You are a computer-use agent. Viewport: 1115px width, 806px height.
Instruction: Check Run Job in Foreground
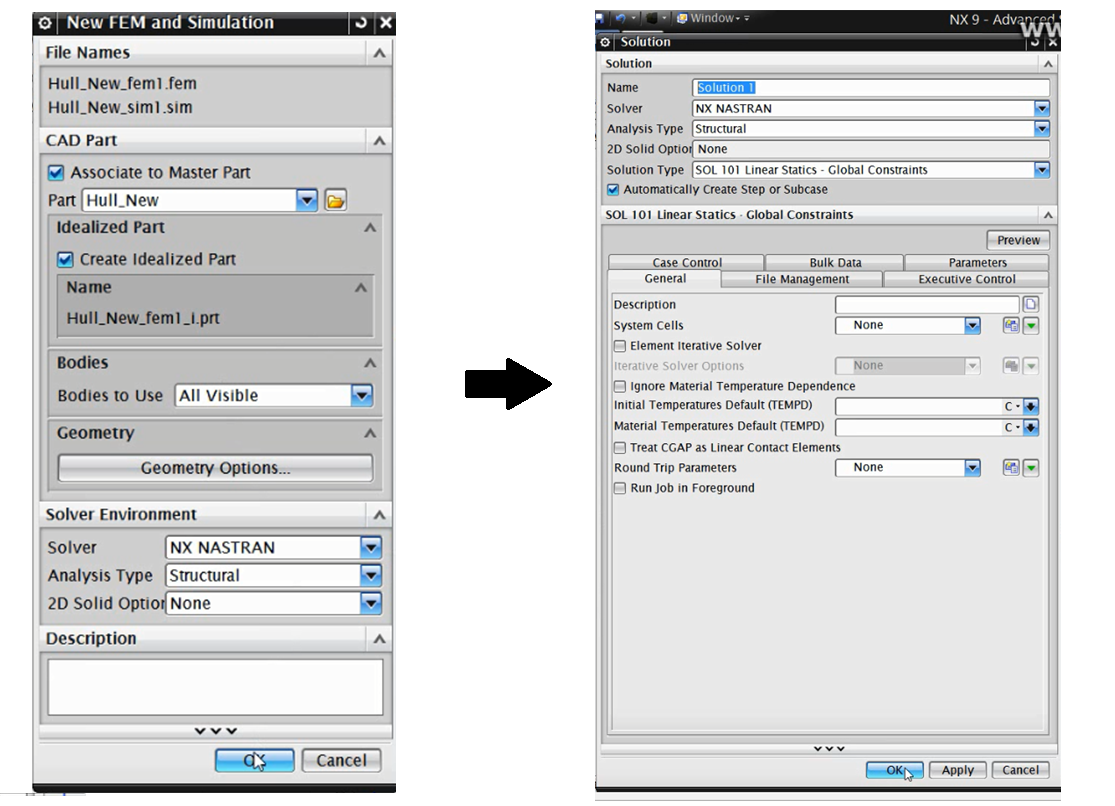[x=620, y=488]
